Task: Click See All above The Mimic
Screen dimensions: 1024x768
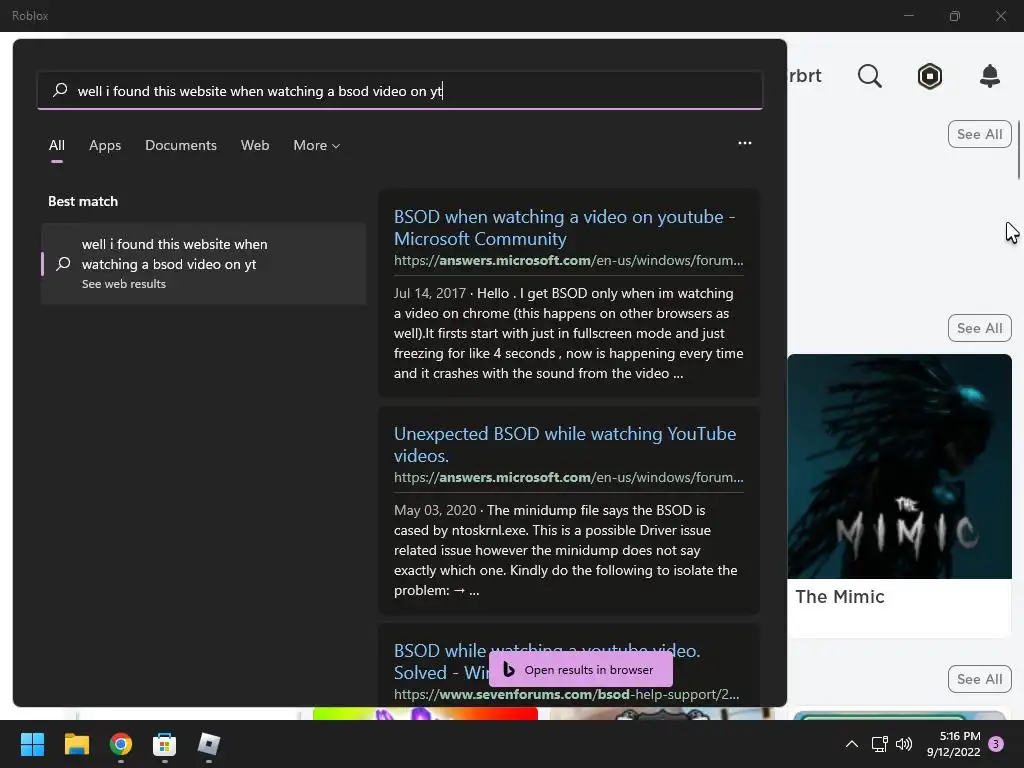Action: [x=979, y=328]
